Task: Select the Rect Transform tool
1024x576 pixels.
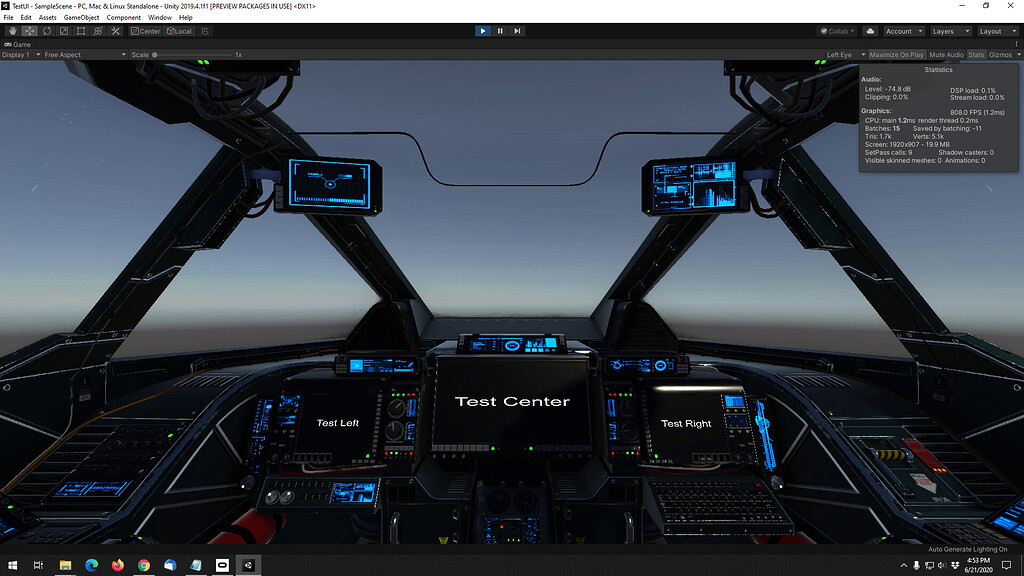Action: pyautogui.click(x=80, y=31)
